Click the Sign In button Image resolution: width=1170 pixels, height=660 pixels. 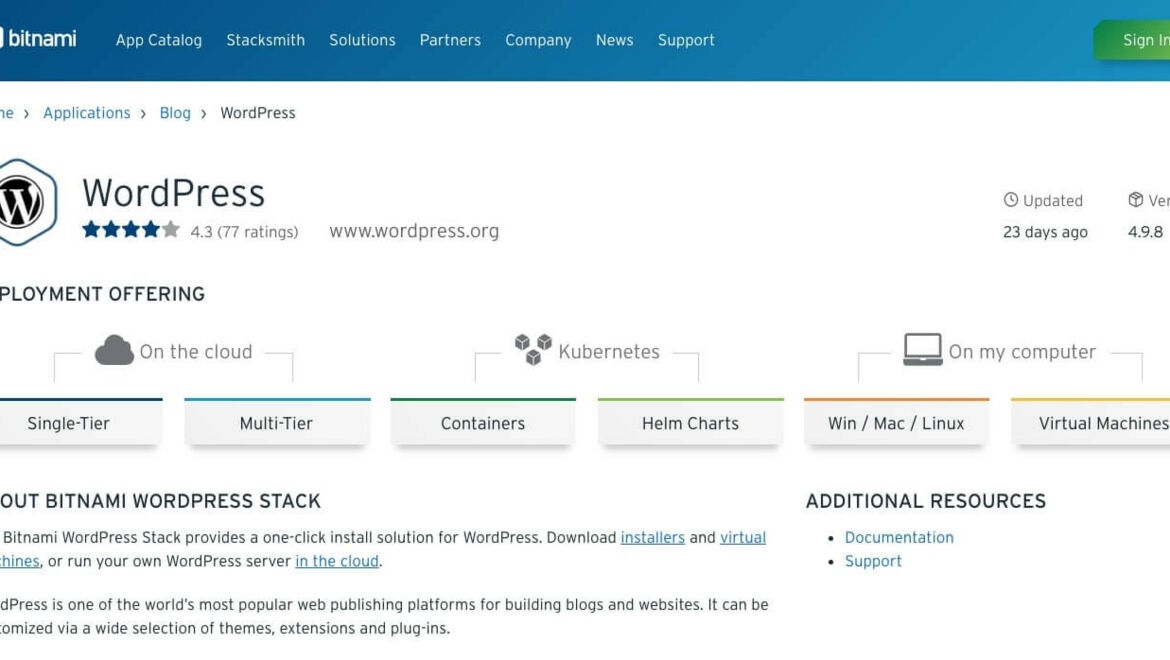(x=1132, y=40)
